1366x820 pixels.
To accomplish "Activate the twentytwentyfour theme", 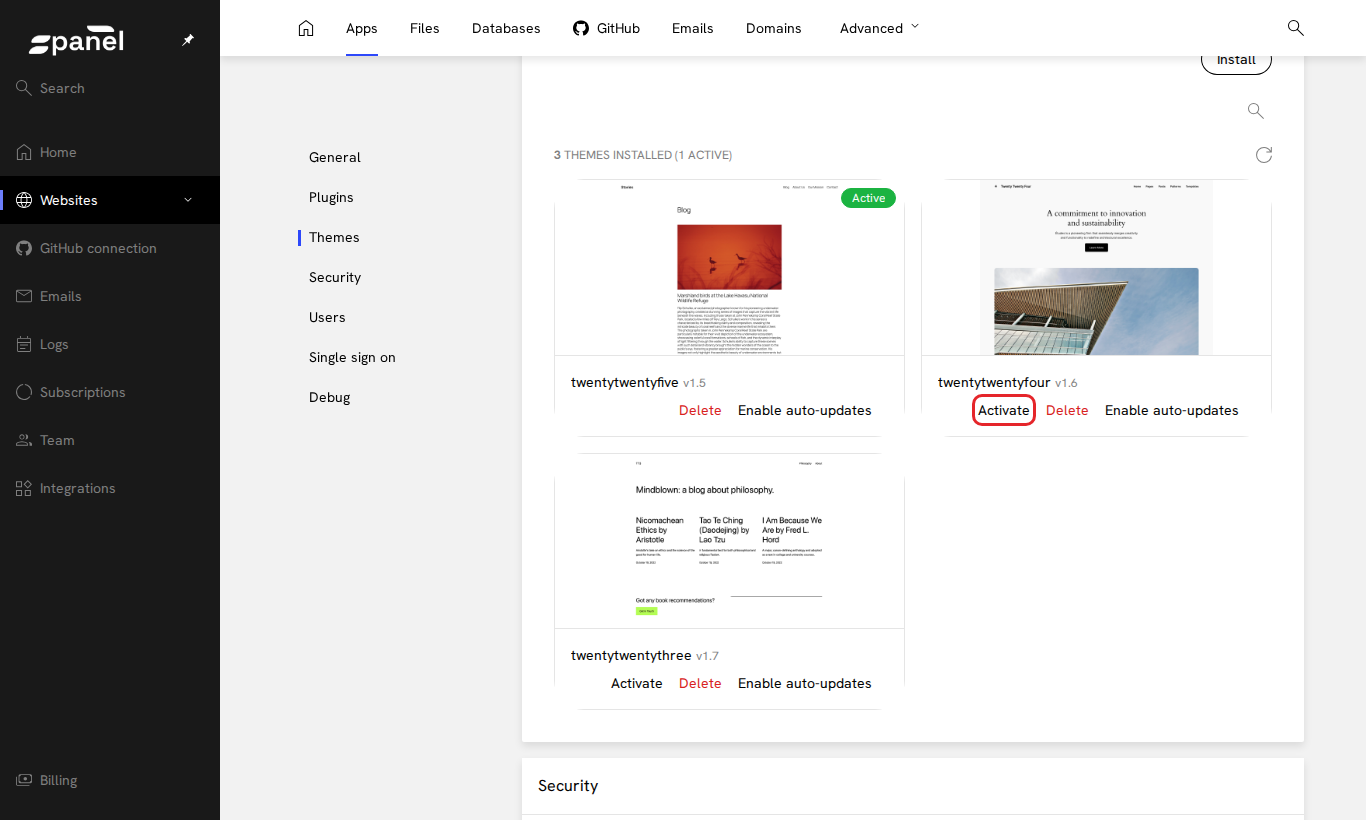I will coord(1004,410).
